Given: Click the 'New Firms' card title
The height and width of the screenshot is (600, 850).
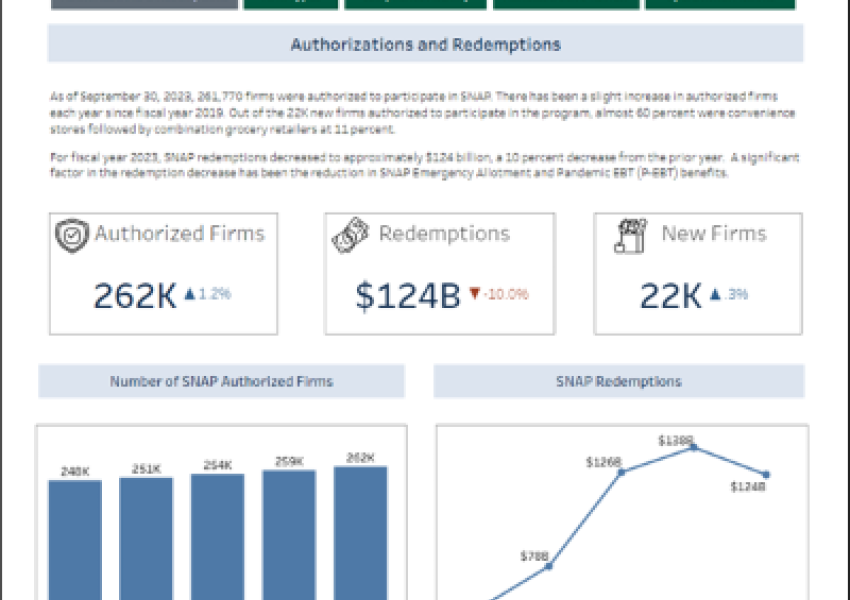Looking at the screenshot, I should tap(714, 234).
